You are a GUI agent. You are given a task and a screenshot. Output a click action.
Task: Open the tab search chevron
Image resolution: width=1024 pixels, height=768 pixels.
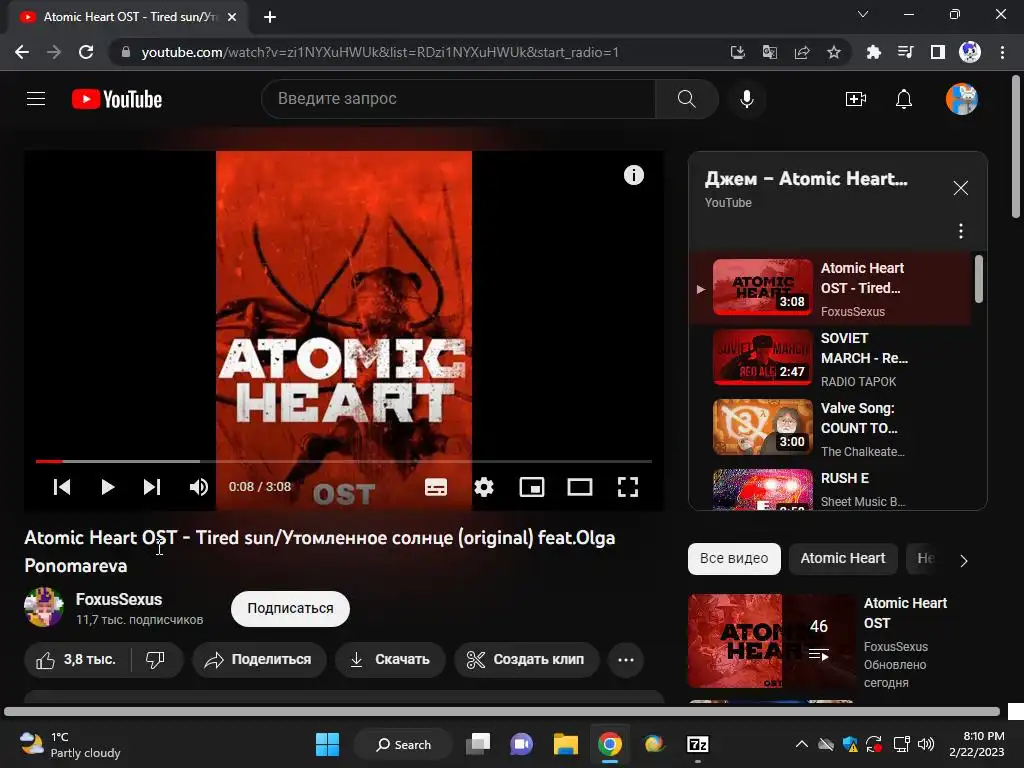[863, 14]
